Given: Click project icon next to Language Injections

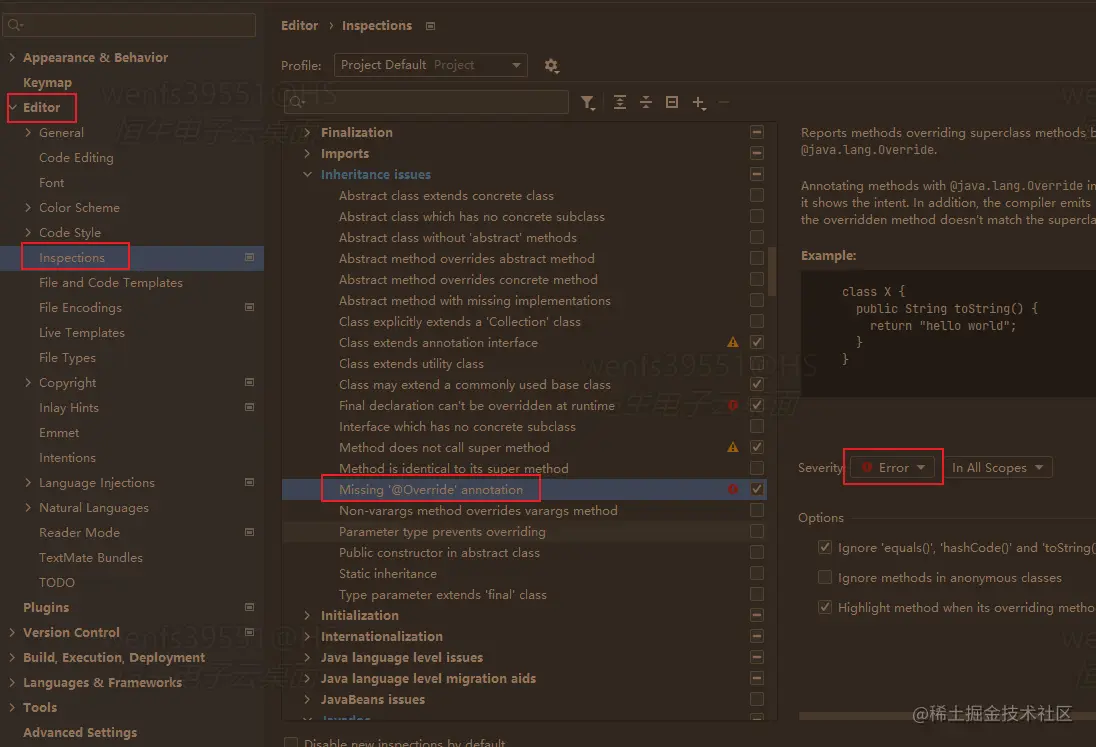Looking at the screenshot, I should [250, 482].
